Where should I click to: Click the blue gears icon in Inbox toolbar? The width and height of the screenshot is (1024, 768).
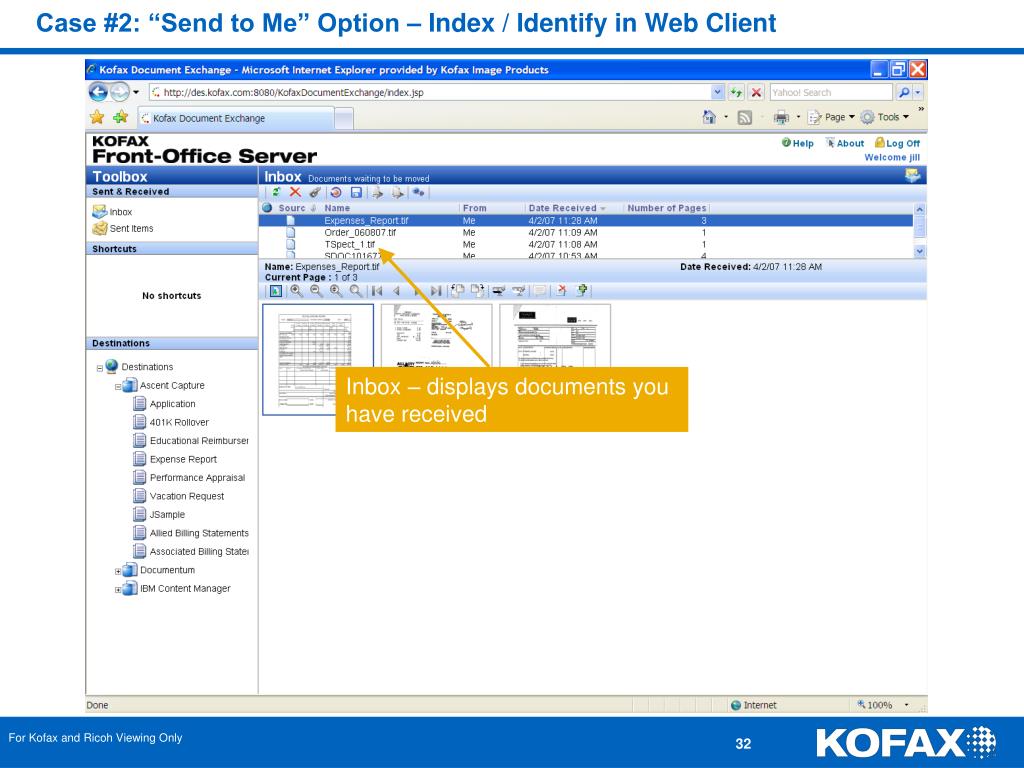[419, 193]
